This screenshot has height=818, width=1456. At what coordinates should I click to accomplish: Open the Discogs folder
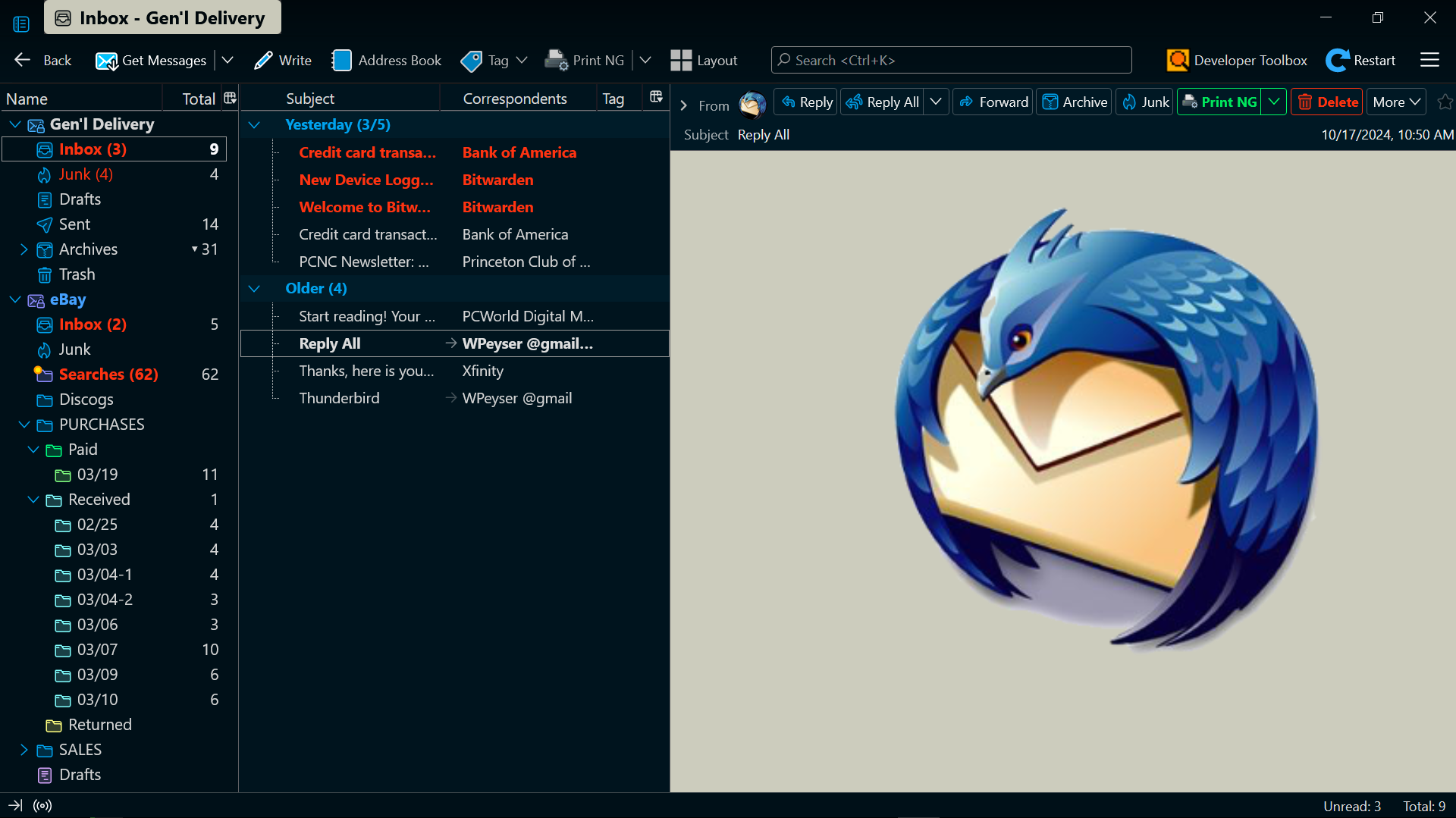(x=115, y=400)
